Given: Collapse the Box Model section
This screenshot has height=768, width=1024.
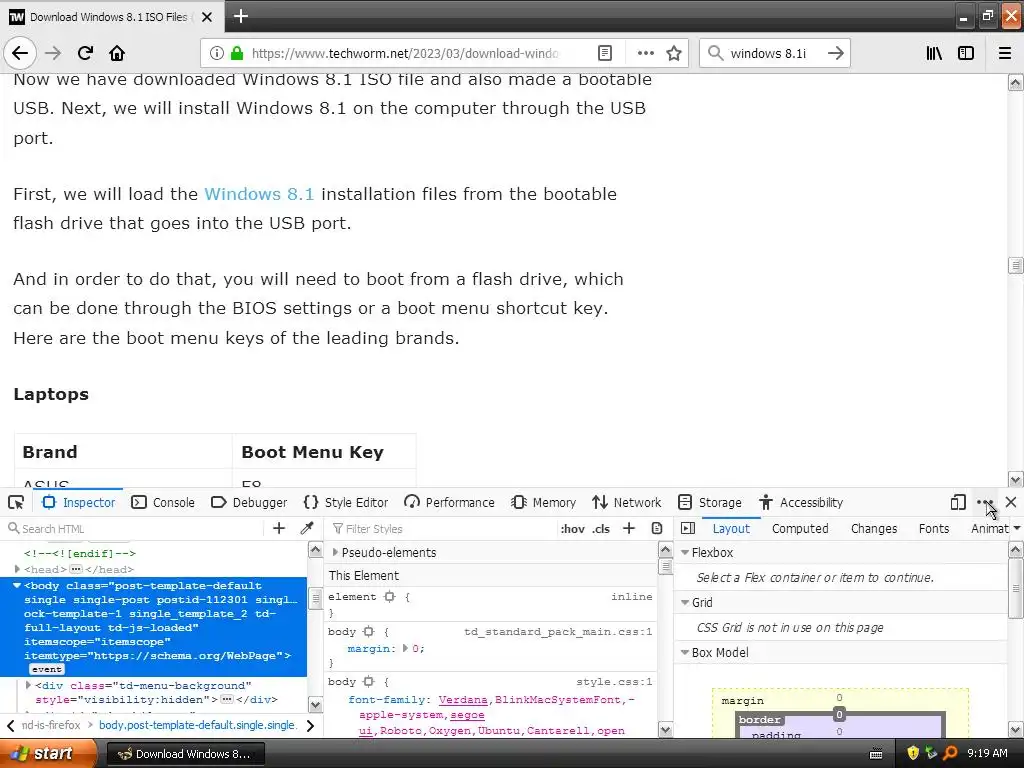Looking at the screenshot, I should point(685,652).
